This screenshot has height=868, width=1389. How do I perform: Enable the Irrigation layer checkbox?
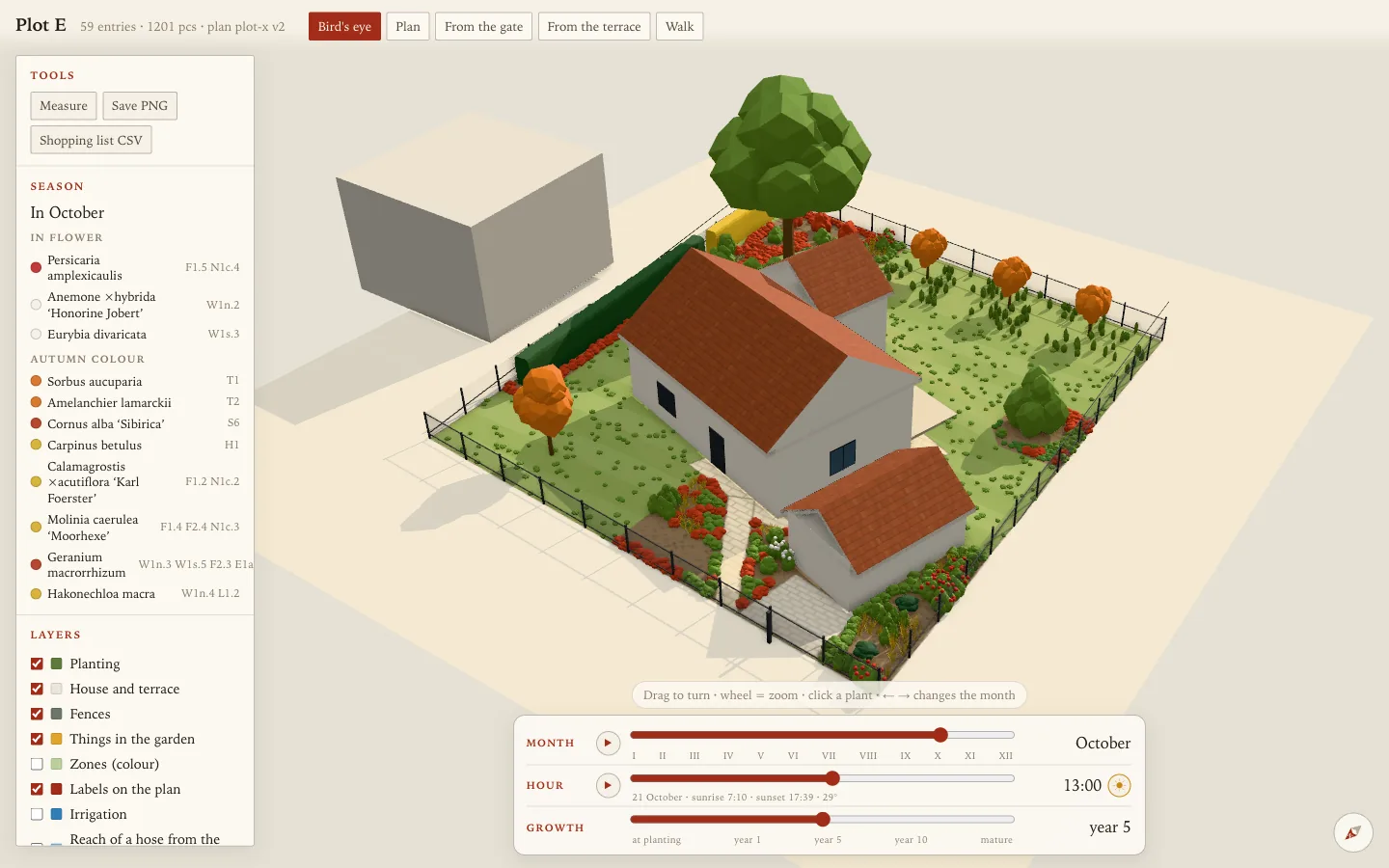click(x=37, y=814)
